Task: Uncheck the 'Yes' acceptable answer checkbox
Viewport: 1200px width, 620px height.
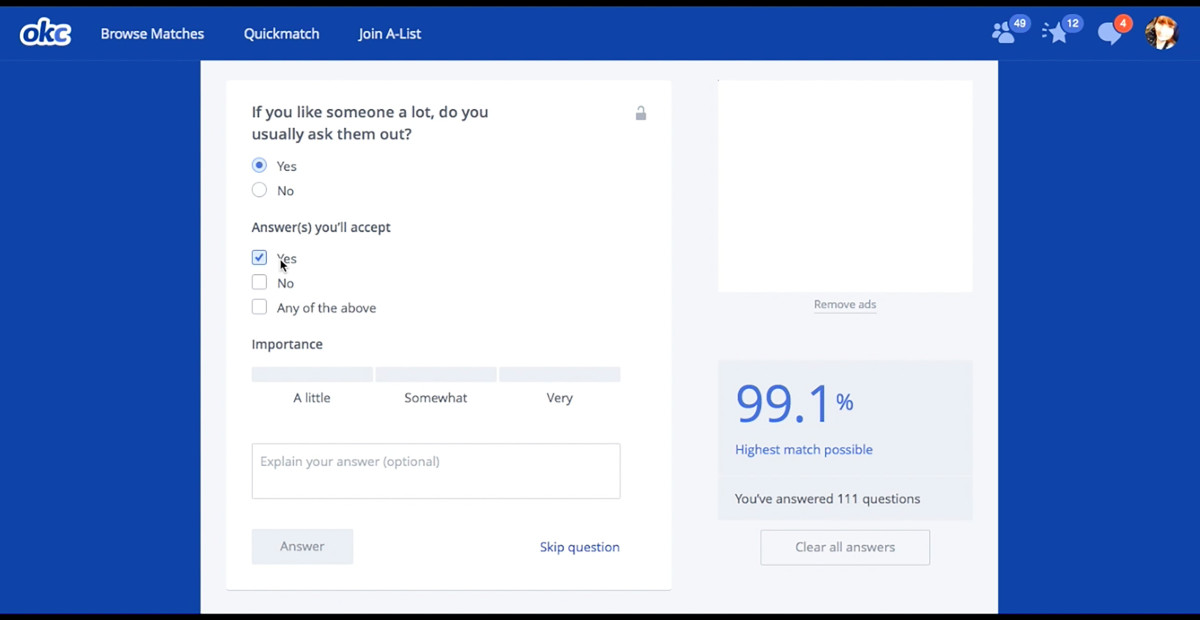Action: point(260,258)
